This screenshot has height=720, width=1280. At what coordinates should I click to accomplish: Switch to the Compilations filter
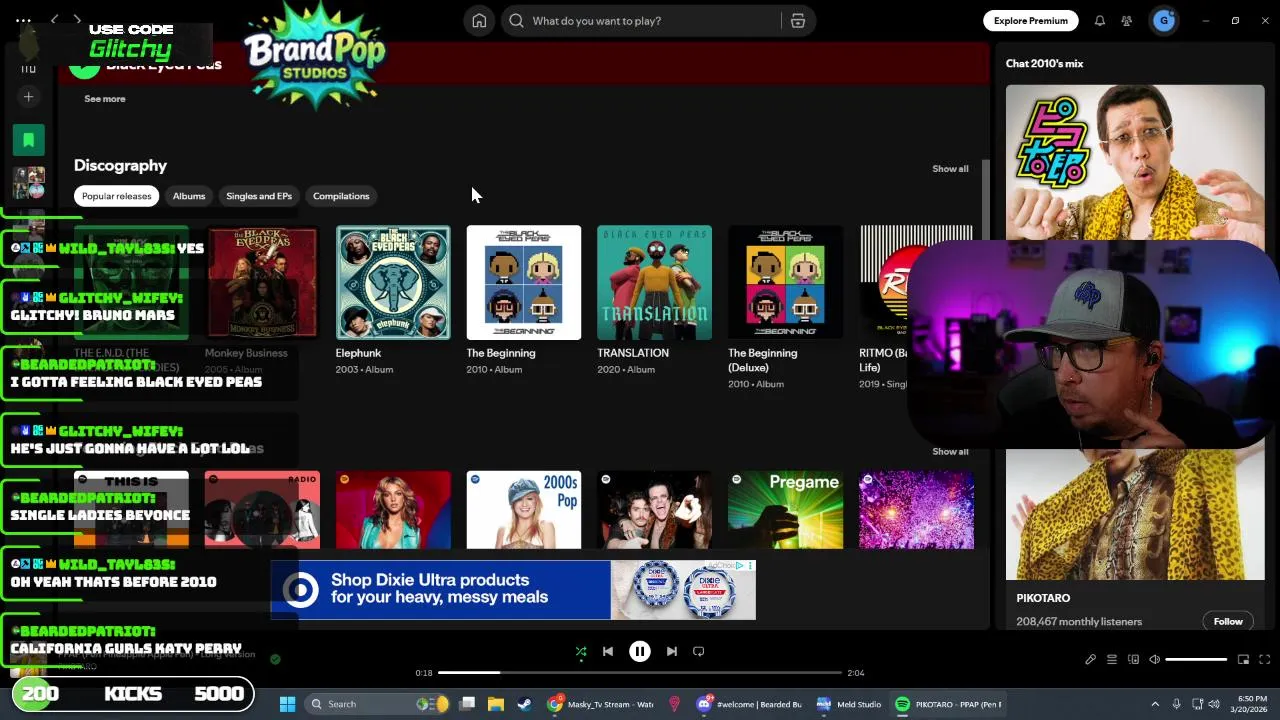341,196
